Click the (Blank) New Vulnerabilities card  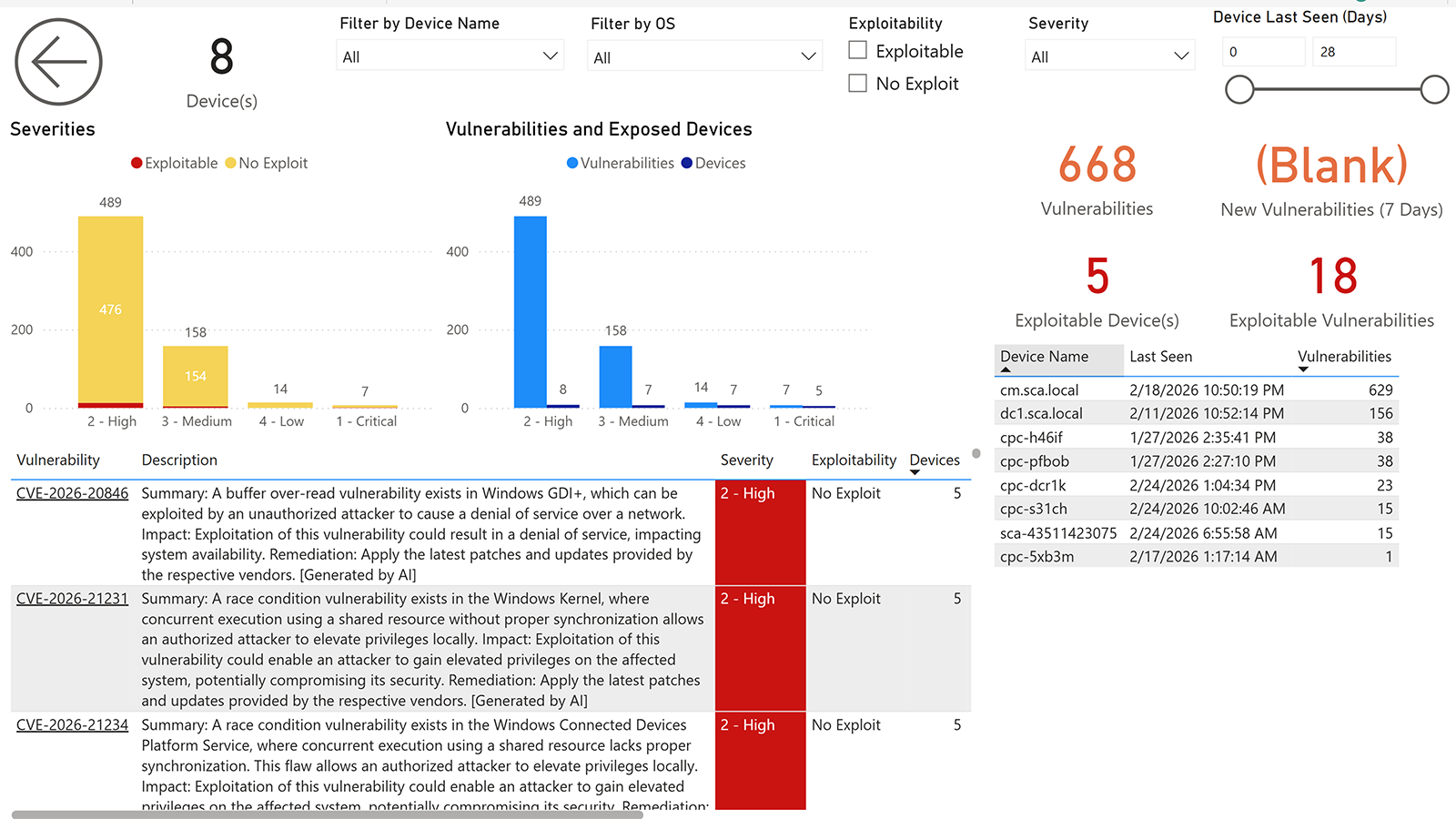tap(1331, 181)
